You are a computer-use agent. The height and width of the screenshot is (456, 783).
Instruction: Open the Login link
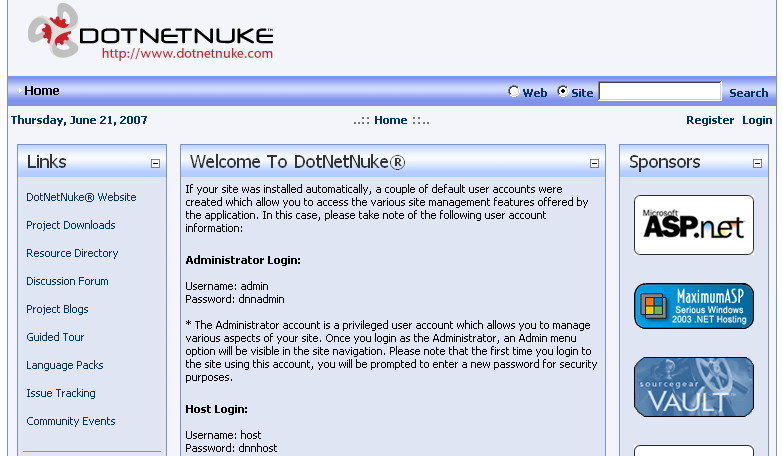coord(757,120)
